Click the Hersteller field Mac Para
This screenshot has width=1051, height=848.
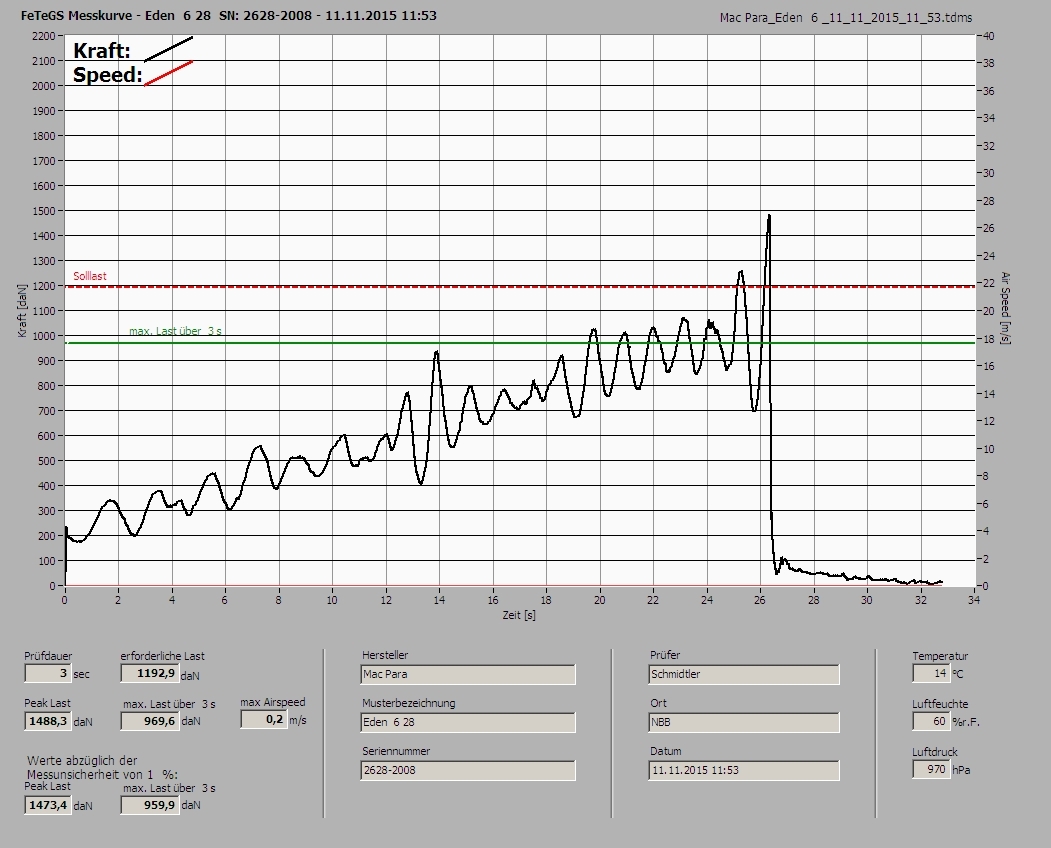pyautogui.click(x=467, y=674)
